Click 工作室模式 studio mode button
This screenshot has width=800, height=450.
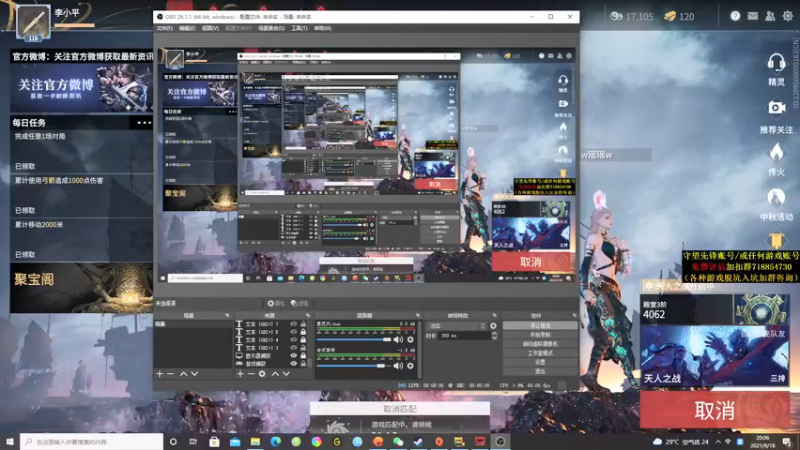(x=540, y=353)
